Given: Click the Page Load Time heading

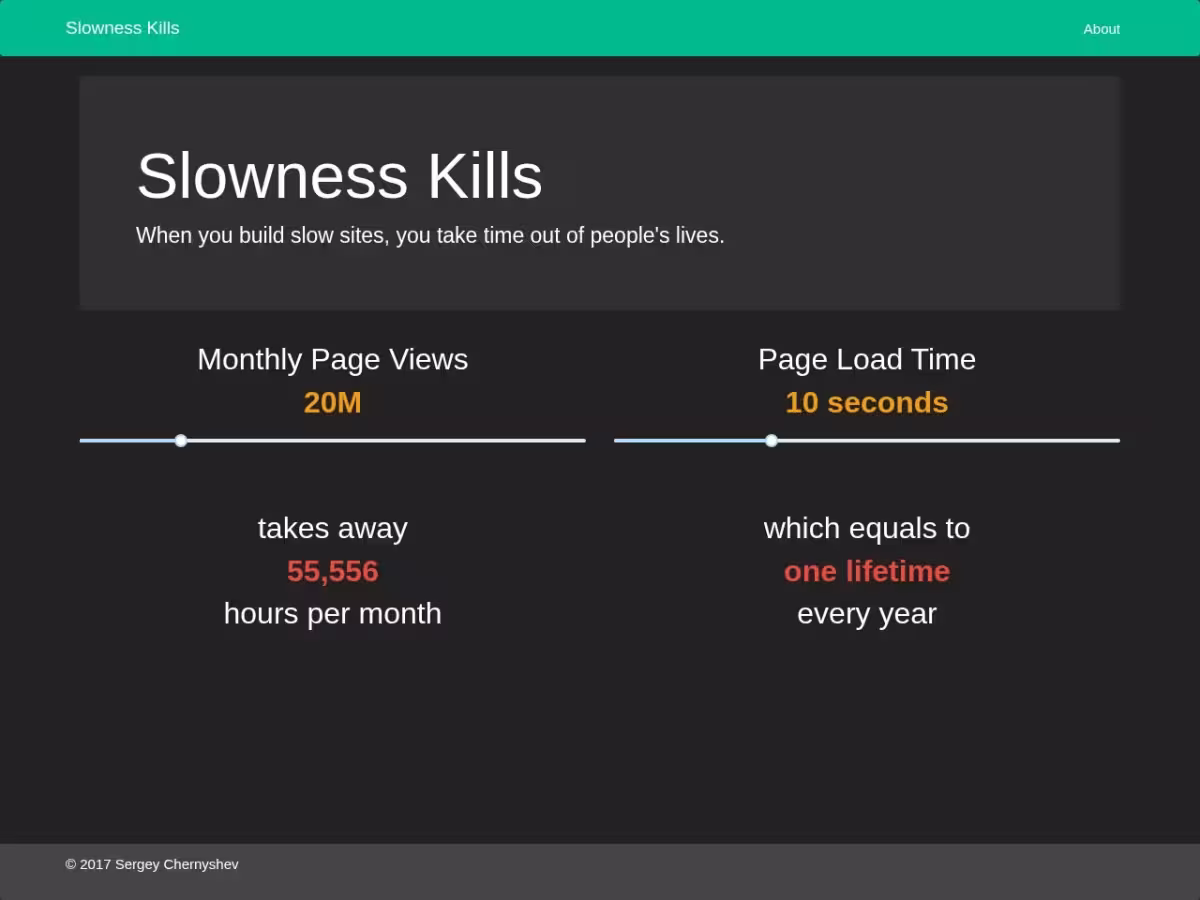Looking at the screenshot, I should click(866, 359).
